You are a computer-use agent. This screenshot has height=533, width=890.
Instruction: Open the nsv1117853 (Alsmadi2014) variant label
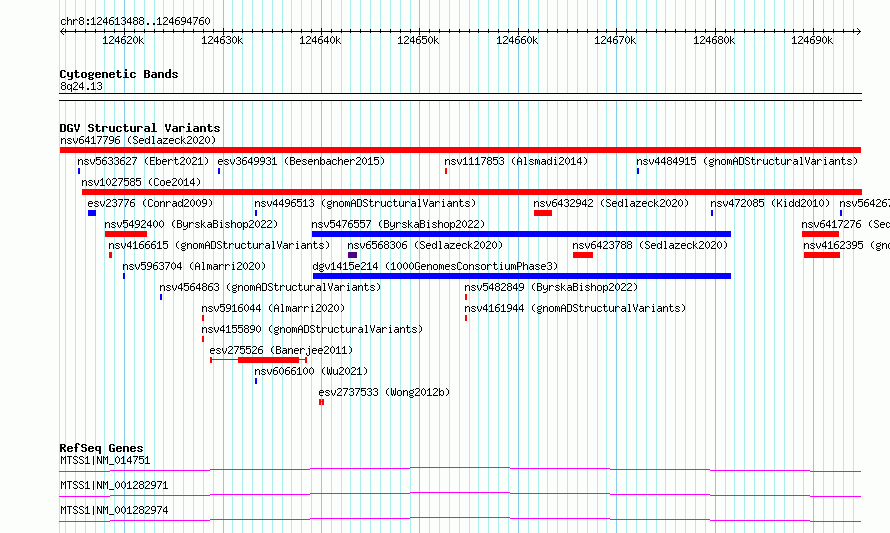(x=516, y=161)
